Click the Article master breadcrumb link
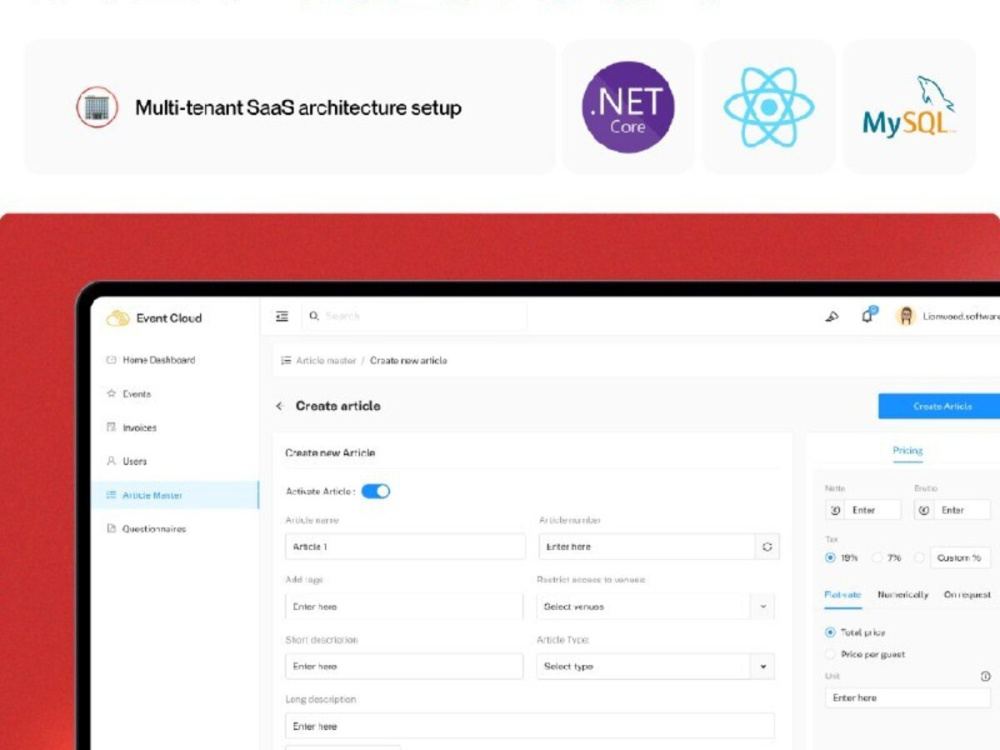The image size is (1000, 750). tap(326, 360)
